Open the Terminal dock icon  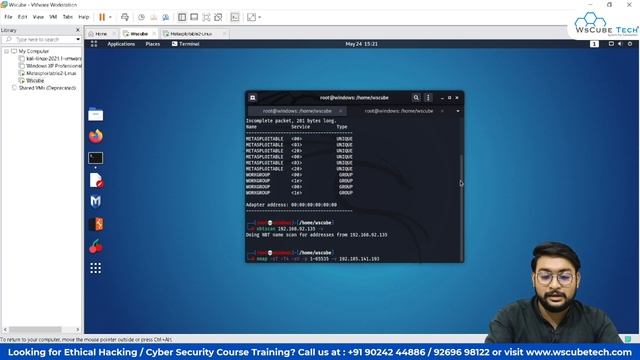point(96,158)
